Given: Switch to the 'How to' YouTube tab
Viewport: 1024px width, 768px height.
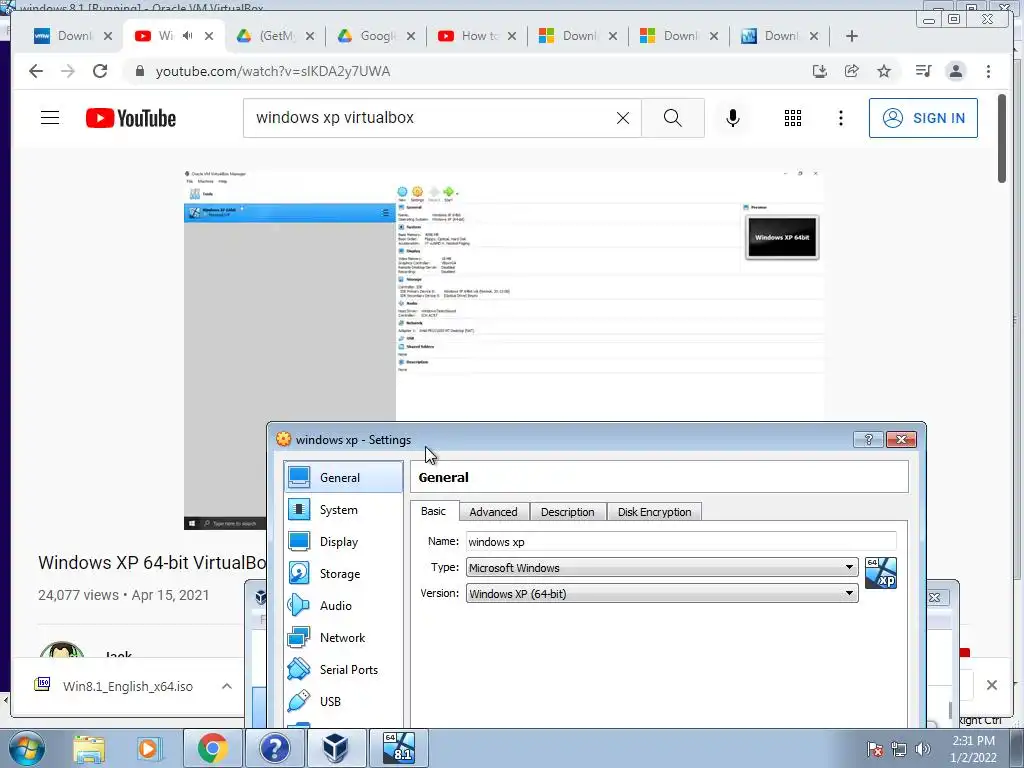Looking at the screenshot, I should [477, 36].
